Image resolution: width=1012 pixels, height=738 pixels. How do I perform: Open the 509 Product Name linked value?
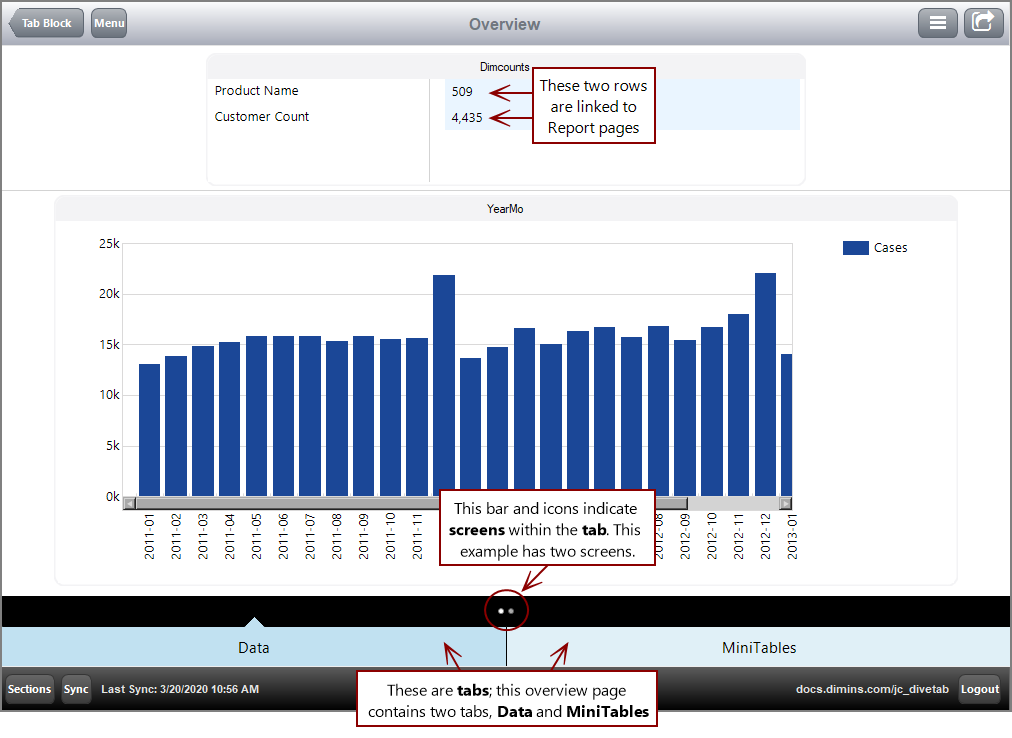(460, 91)
